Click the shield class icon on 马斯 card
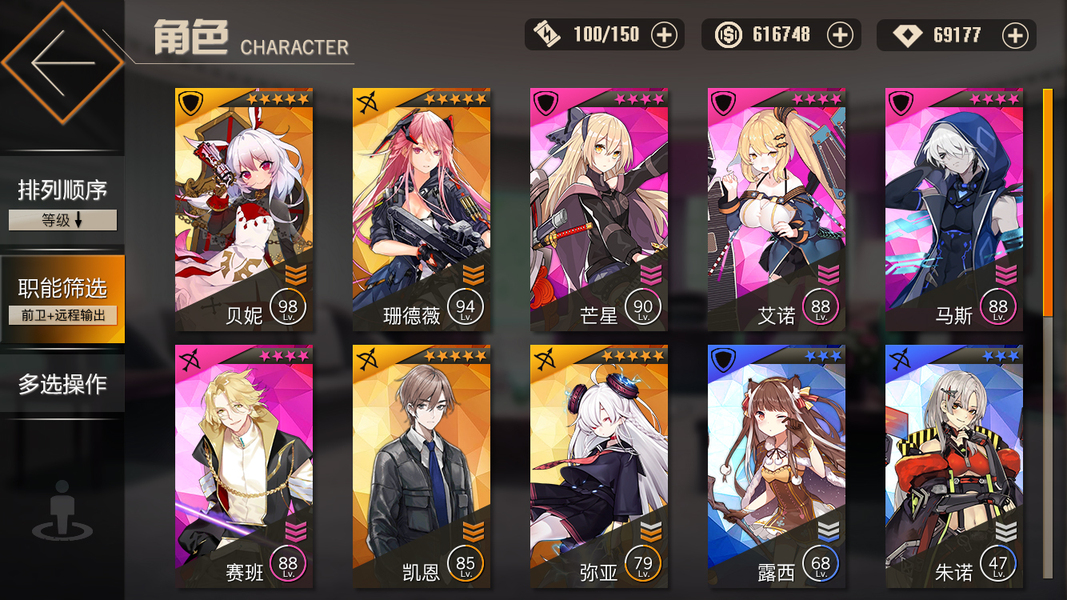 coord(901,103)
